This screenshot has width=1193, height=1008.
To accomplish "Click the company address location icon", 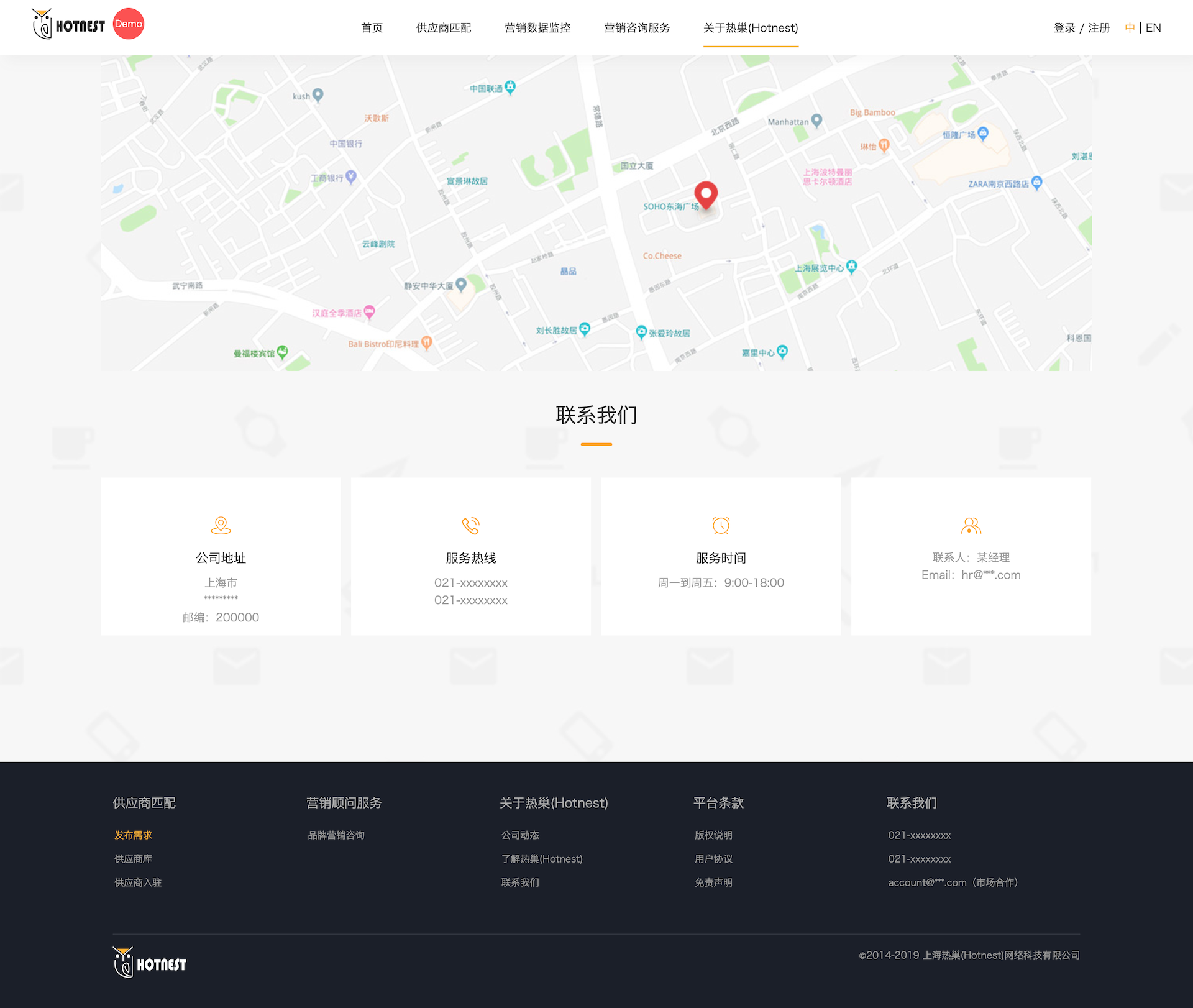I will (221, 526).
